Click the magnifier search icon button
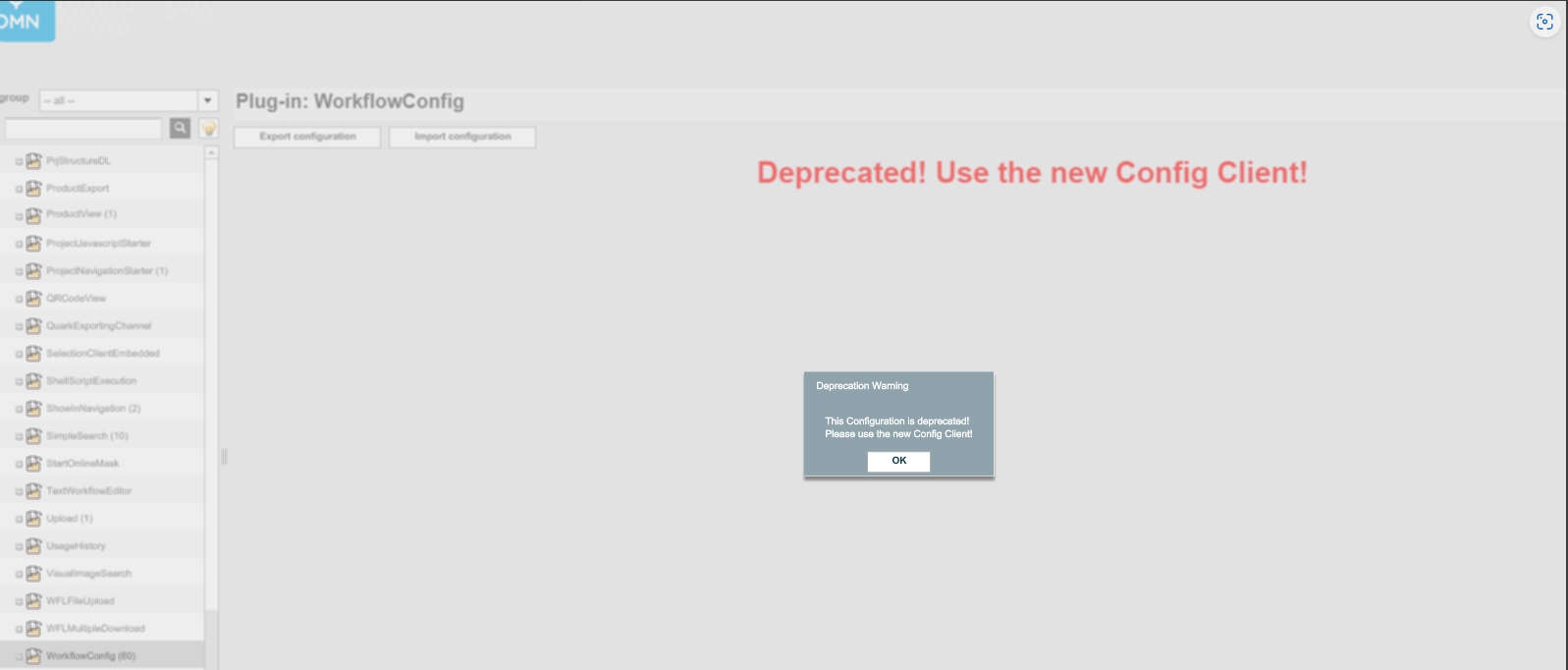This screenshot has height=670, width=1568. point(181,128)
